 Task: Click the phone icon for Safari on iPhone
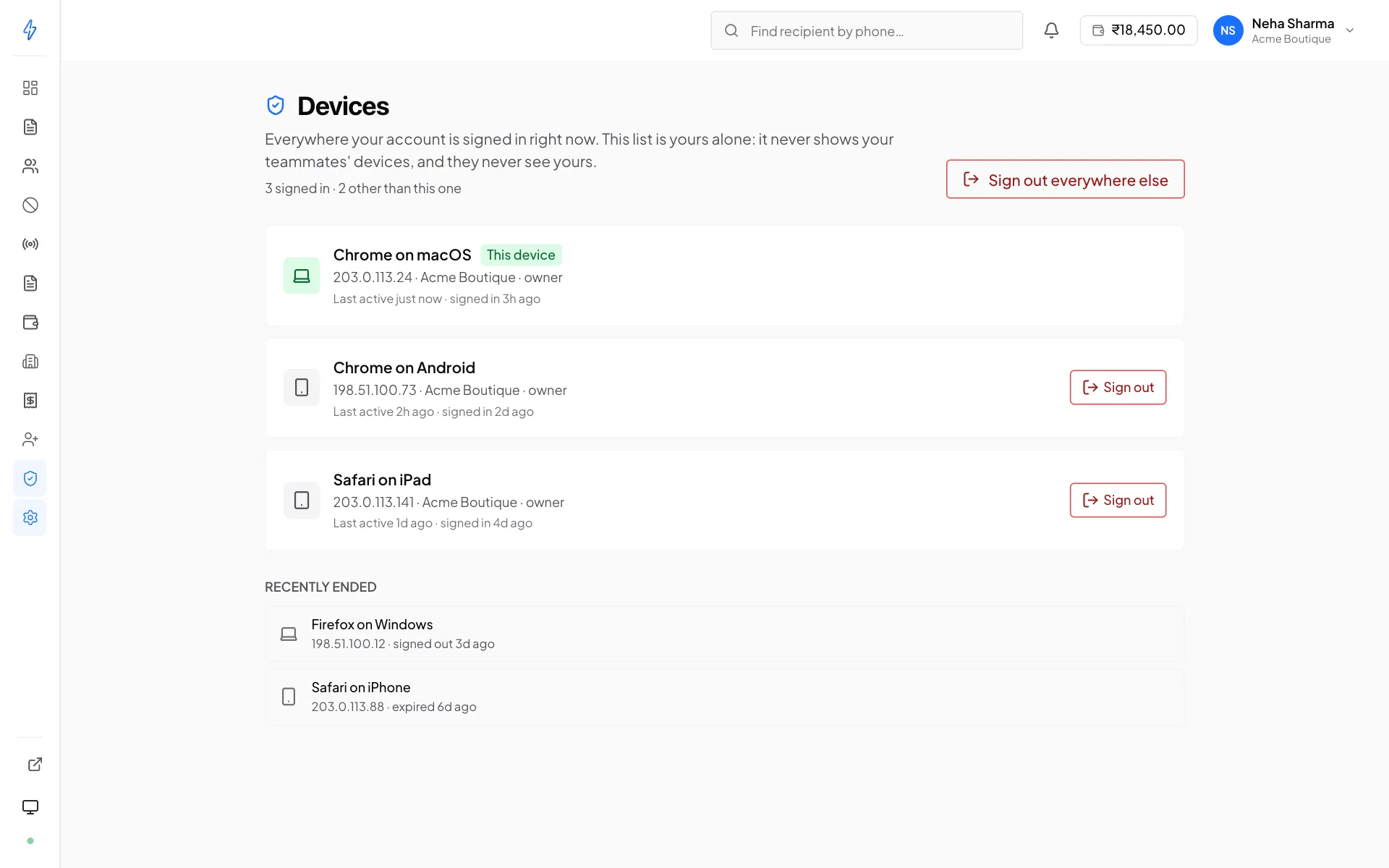289,697
